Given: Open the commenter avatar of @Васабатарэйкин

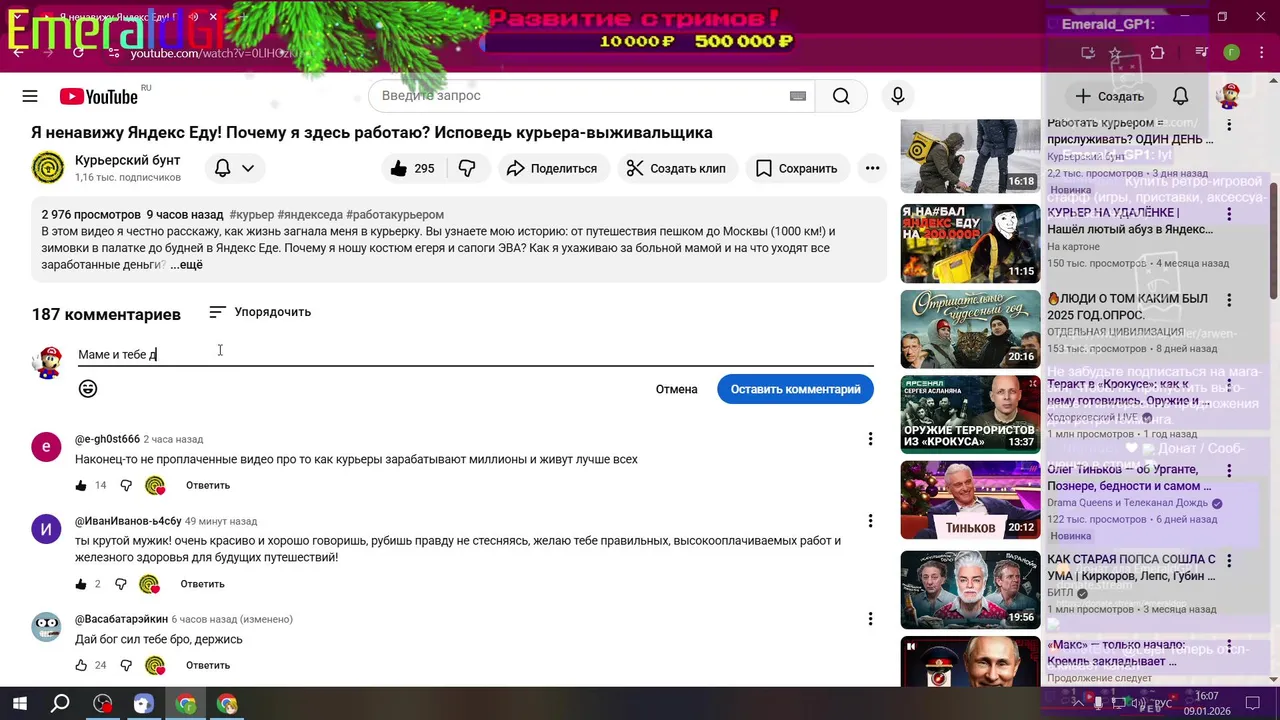Looking at the screenshot, I should [x=46, y=627].
